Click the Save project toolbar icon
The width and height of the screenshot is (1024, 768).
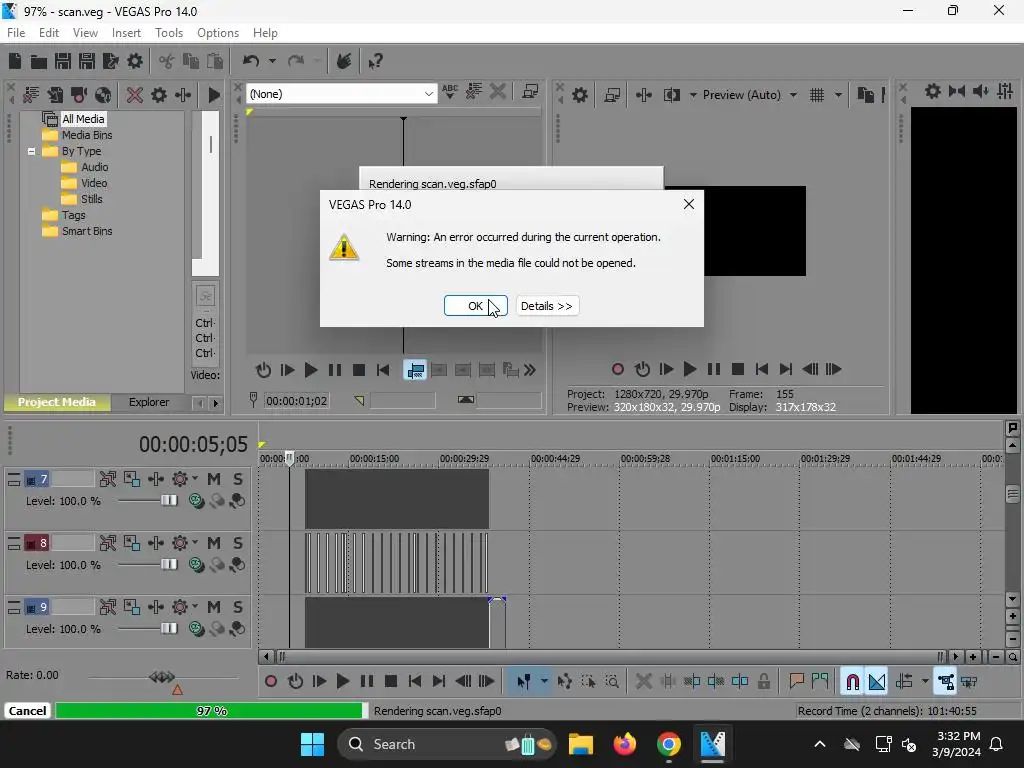[x=63, y=61]
